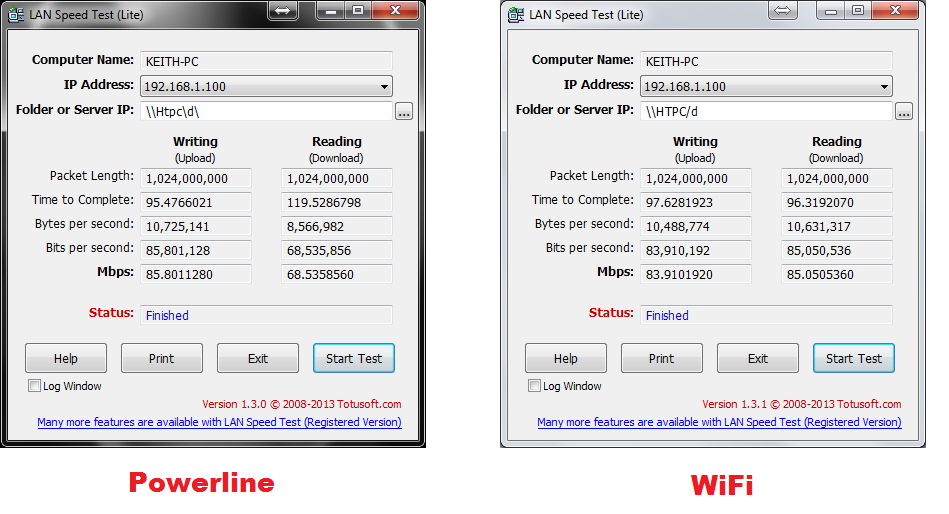This screenshot has height=514, width=949.
Task: Click double-arrow resize icon in WiFi title bar
Action: point(783,11)
